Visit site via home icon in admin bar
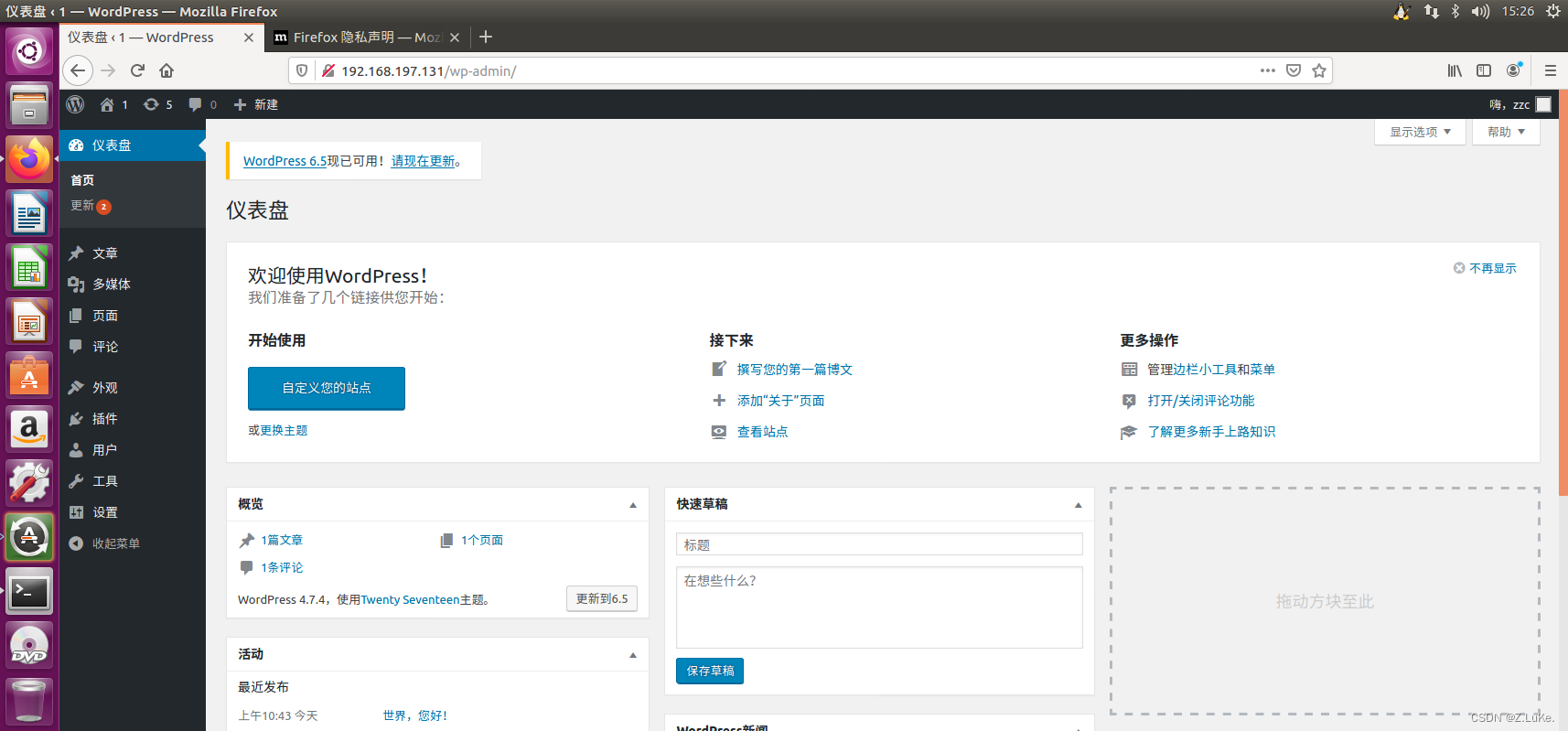Image resolution: width=1568 pixels, height=731 pixels. [x=113, y=104]
